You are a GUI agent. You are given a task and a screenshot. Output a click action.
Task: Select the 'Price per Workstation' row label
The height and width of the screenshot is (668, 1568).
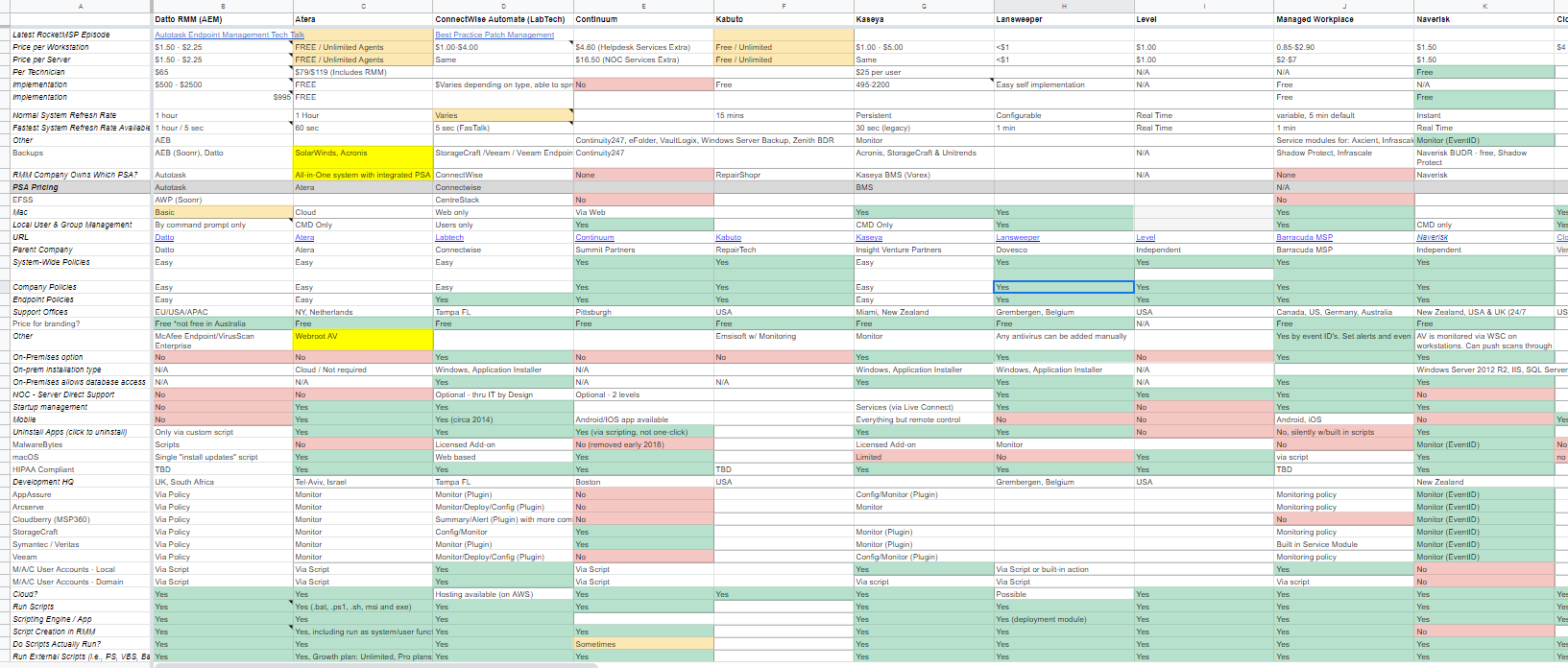point(81,47)
